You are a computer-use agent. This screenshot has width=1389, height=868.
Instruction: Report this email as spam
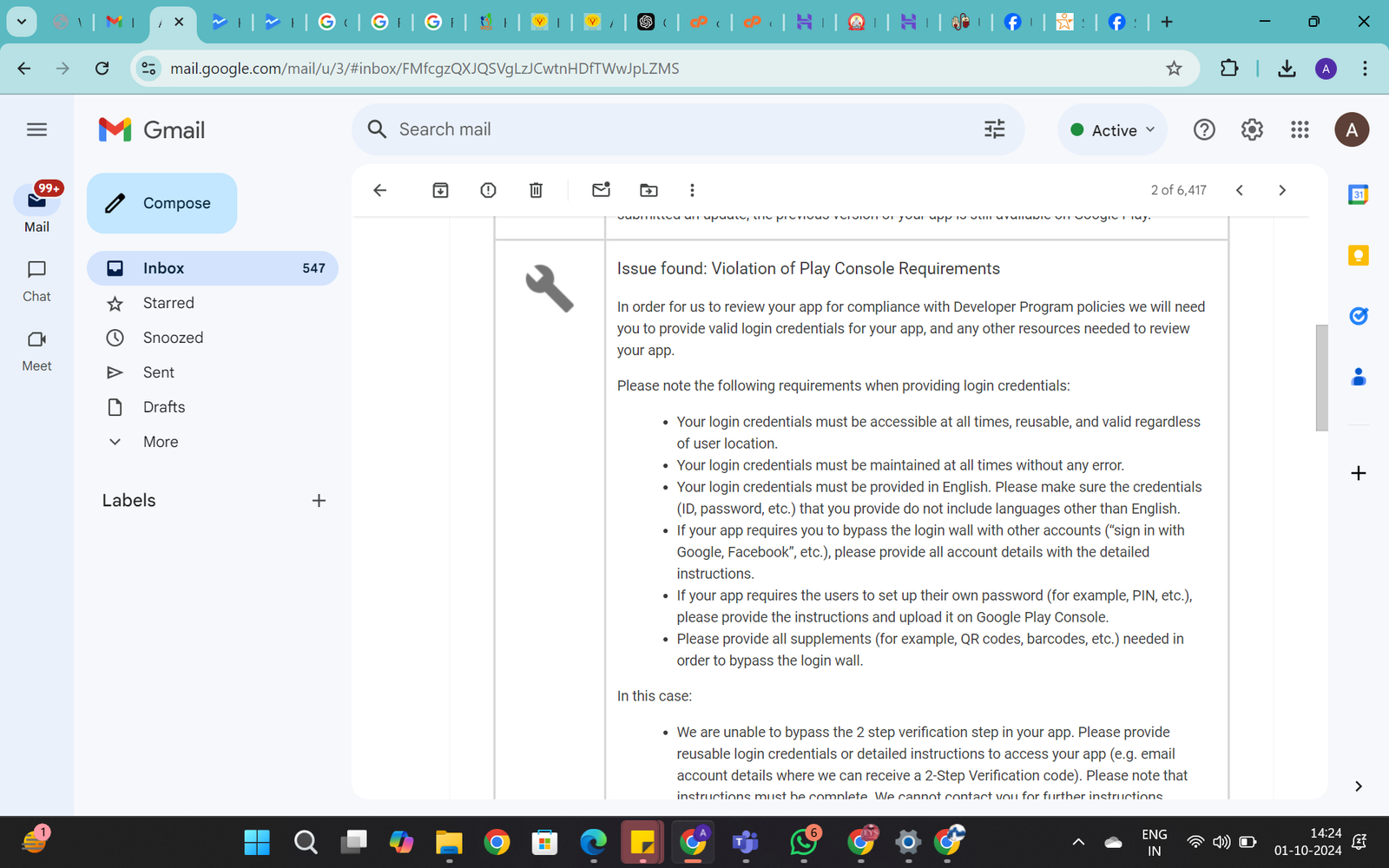click(488, 190)
